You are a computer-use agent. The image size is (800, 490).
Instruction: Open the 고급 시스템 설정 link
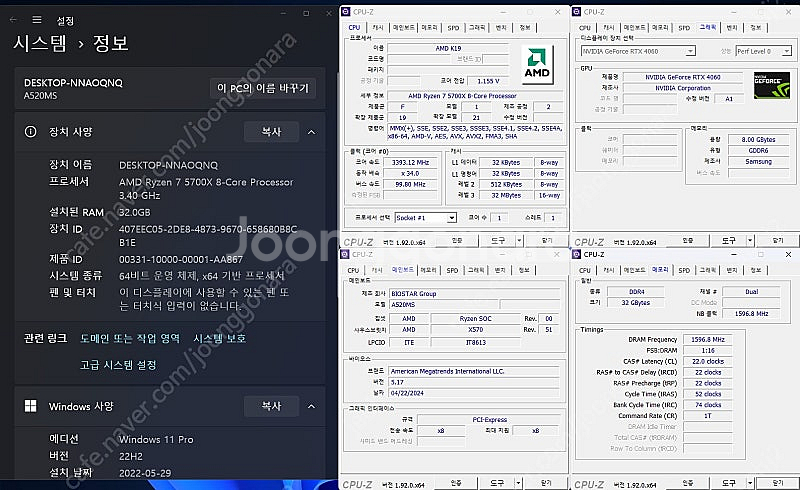pyautogui.click(x=118, y=365)
